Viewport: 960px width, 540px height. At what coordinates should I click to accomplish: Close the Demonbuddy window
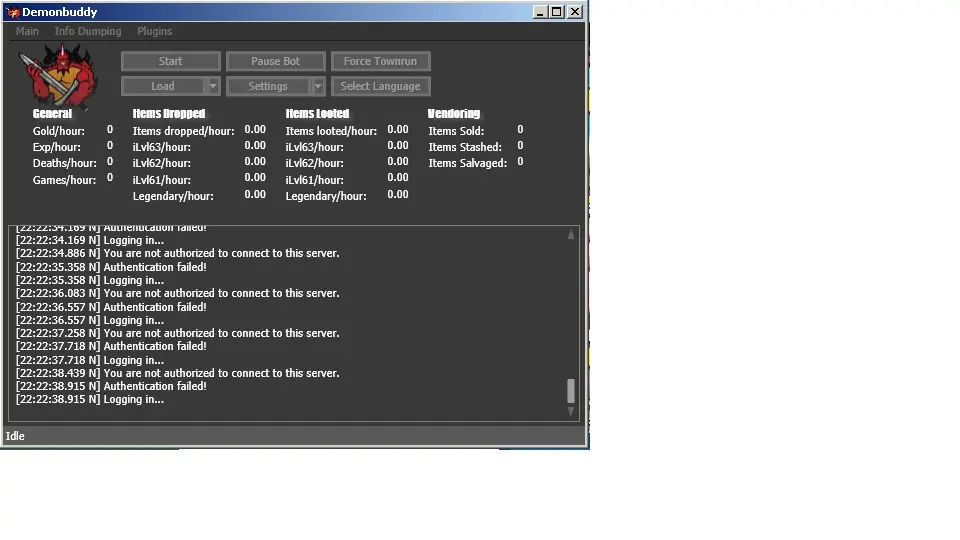575,12
